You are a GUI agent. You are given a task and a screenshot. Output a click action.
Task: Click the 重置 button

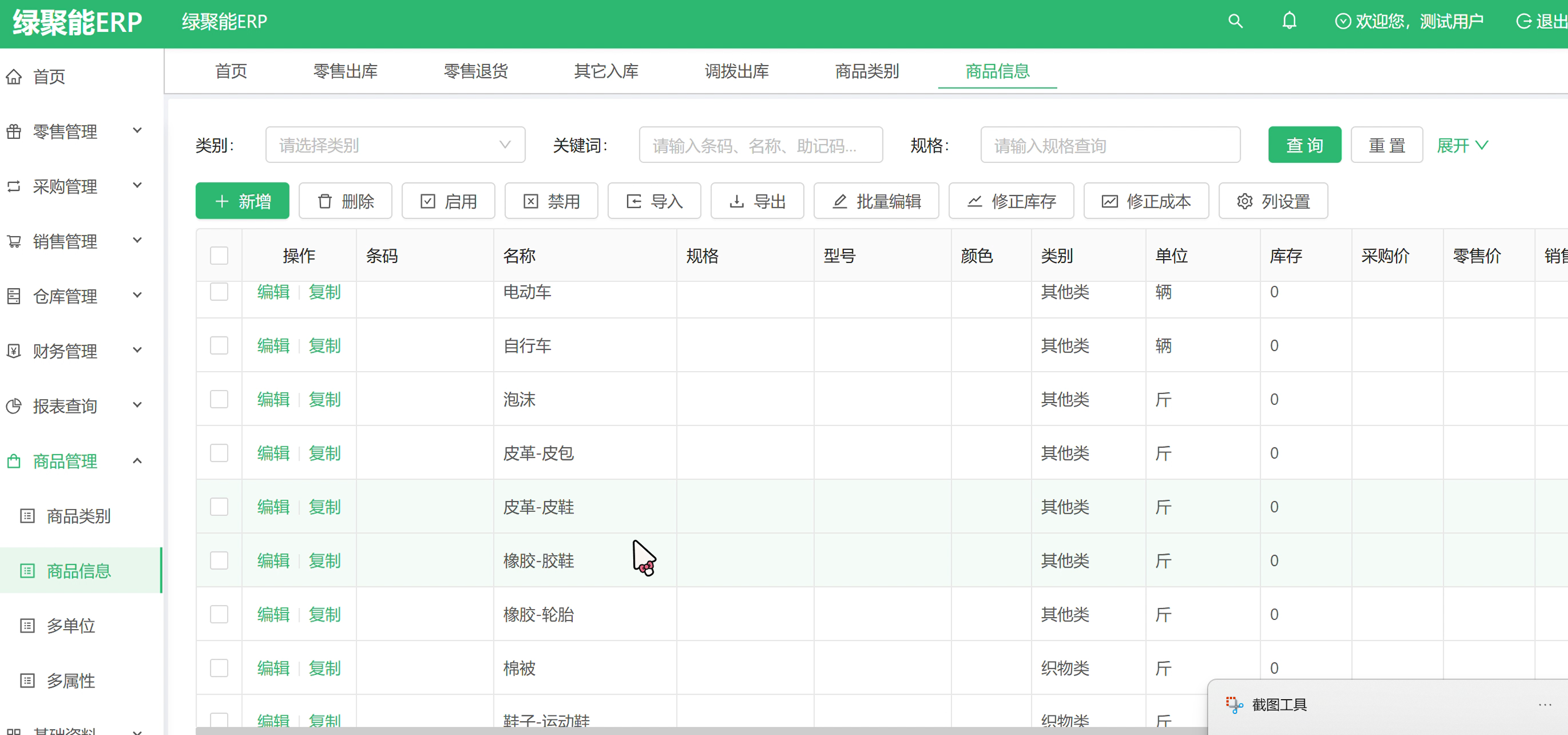(x=1386, y=145)
